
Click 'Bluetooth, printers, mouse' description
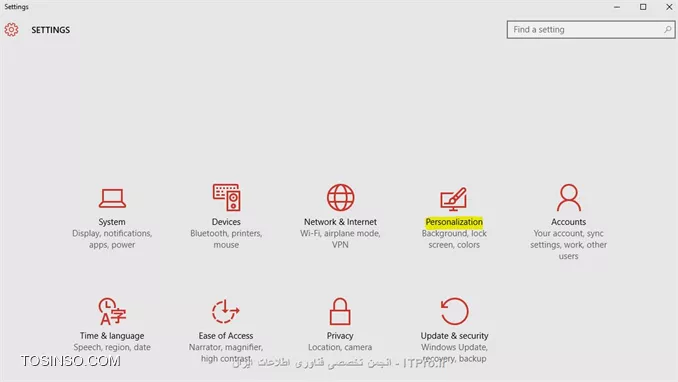[226, 239]
